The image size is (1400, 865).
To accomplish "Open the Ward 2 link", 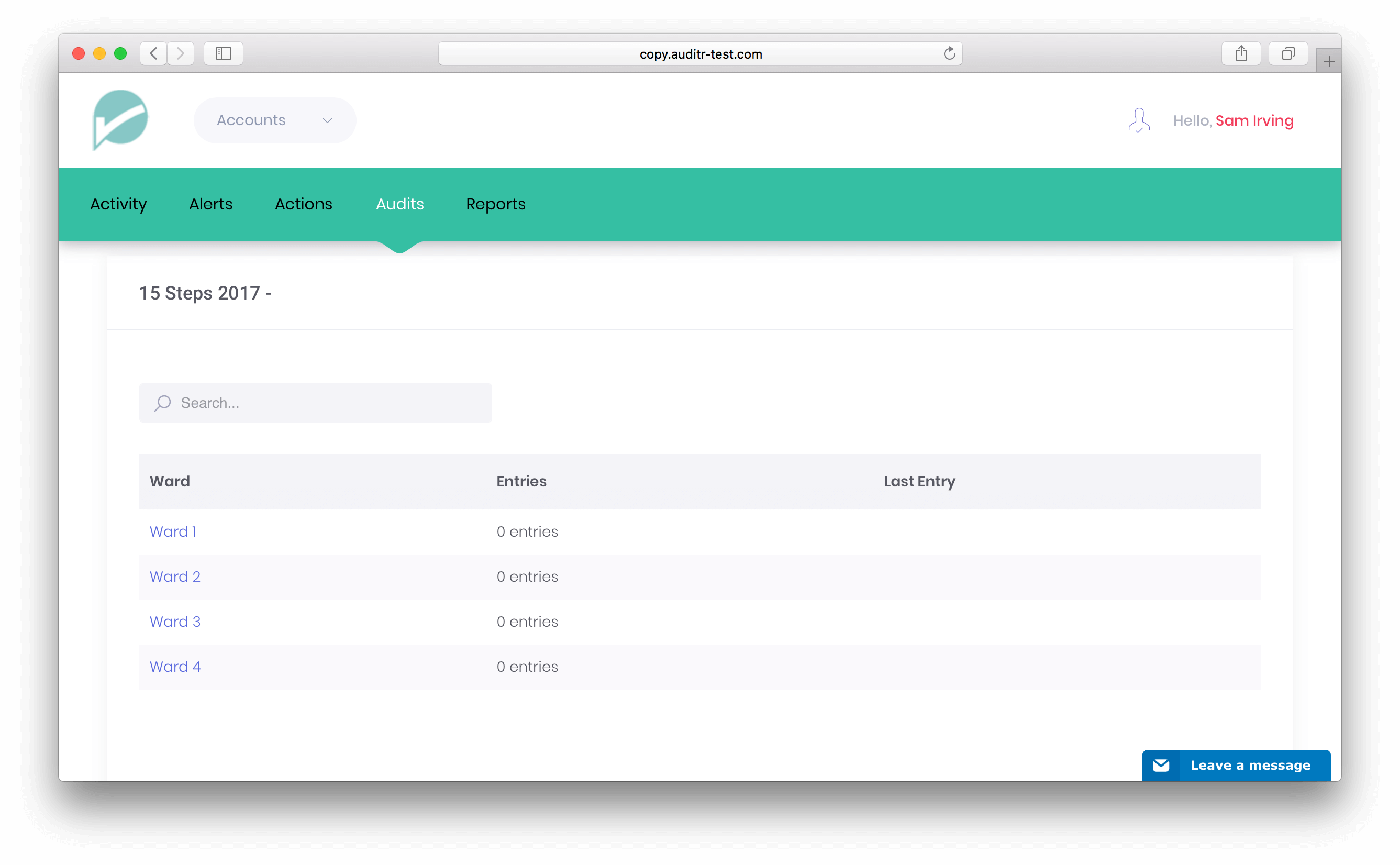I will (175, 576).
